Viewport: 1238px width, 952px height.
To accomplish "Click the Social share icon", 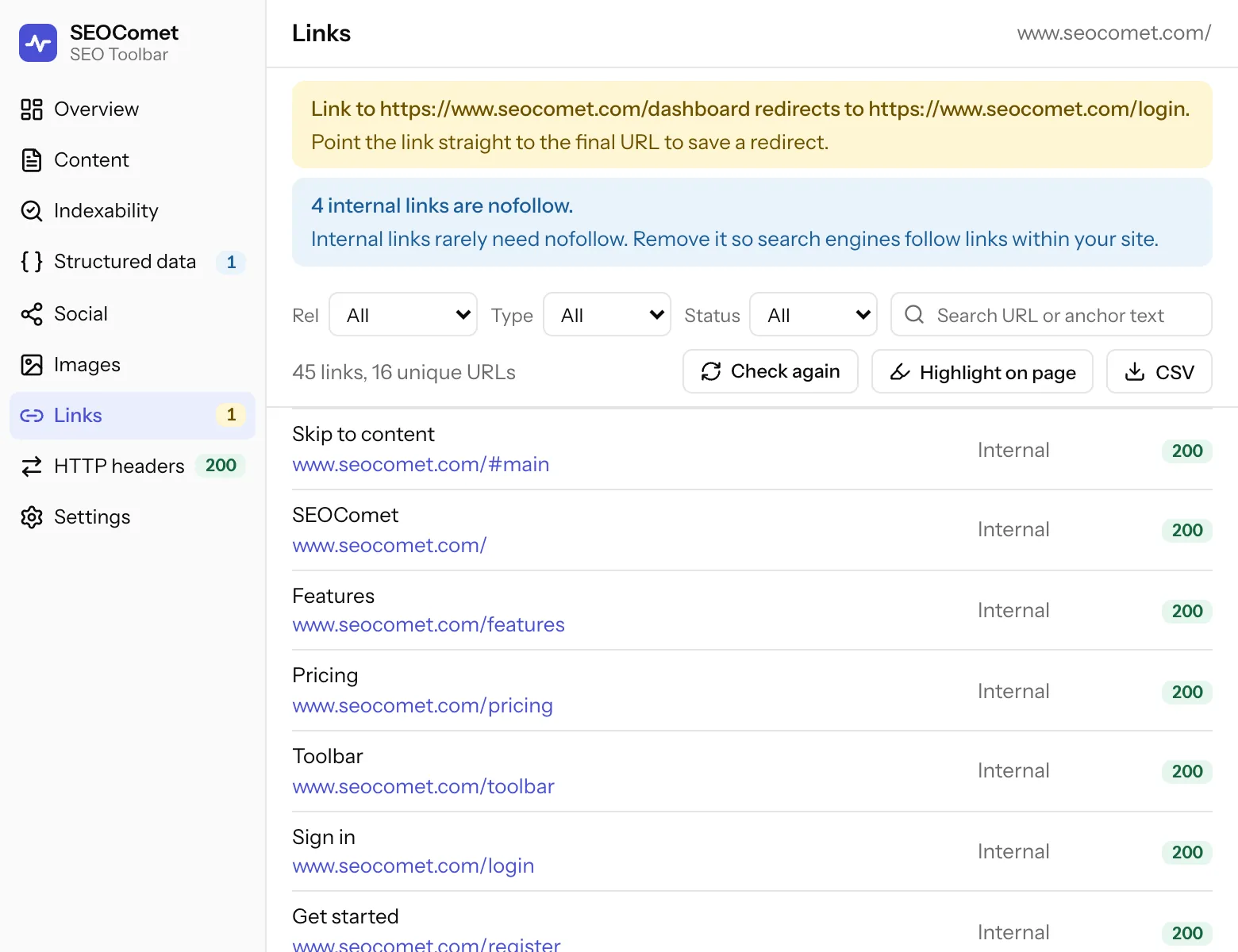I will coord(32,314).
